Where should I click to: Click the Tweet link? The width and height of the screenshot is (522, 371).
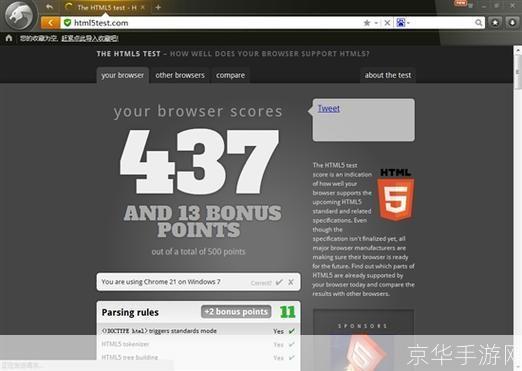pos(329,108)
